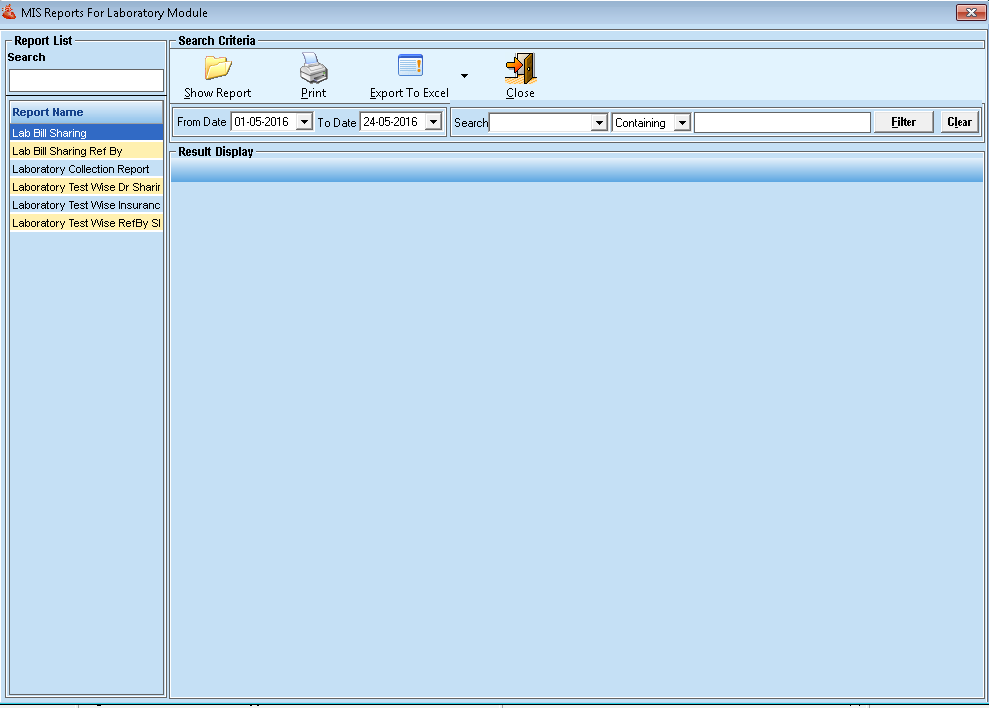Click the Show Report folder icon
The height and width of the screenshot is (708, 989).
pyautogui.click(x=218, y=68)
